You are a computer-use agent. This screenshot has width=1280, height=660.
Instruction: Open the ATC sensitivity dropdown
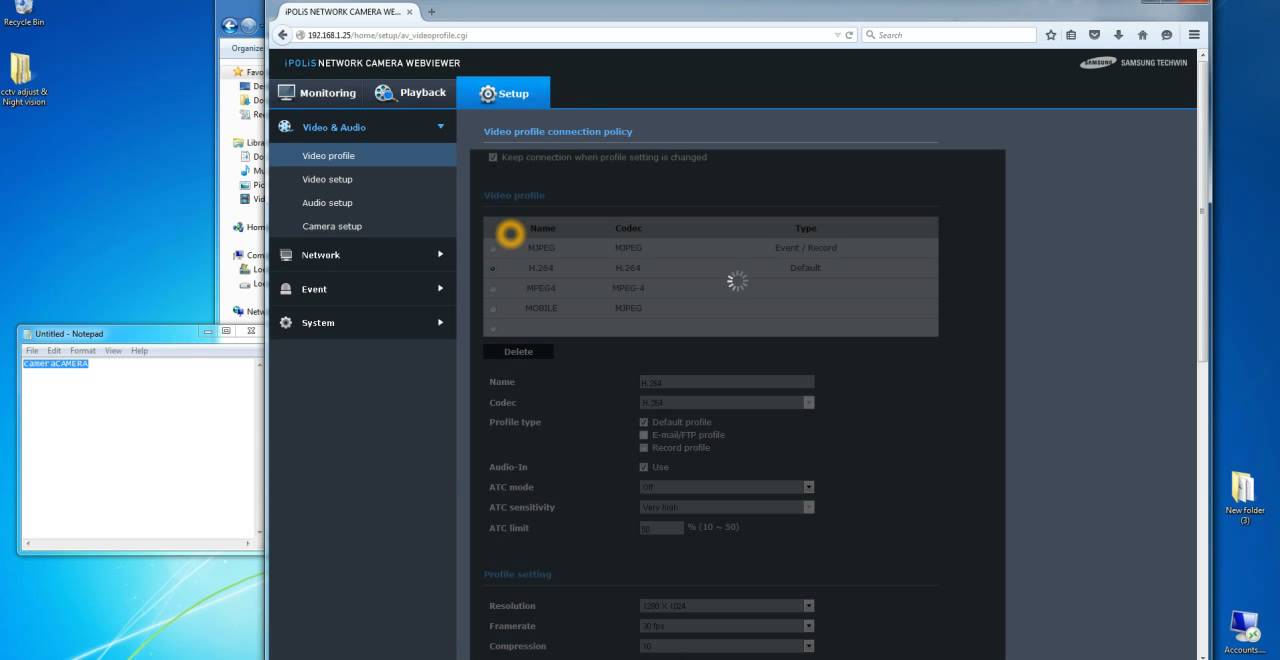point(727,507)
